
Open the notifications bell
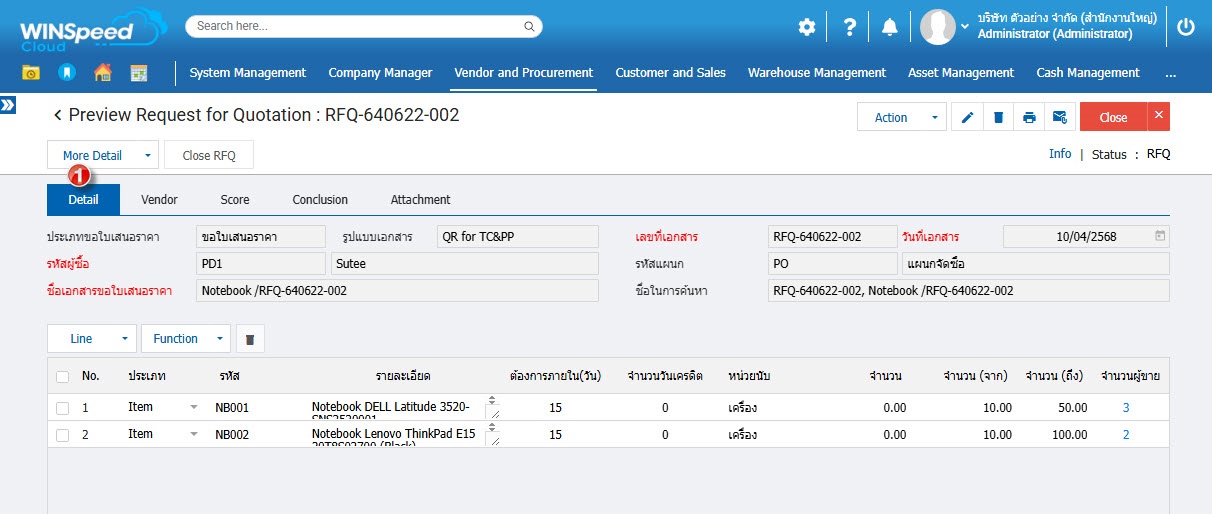889,27
